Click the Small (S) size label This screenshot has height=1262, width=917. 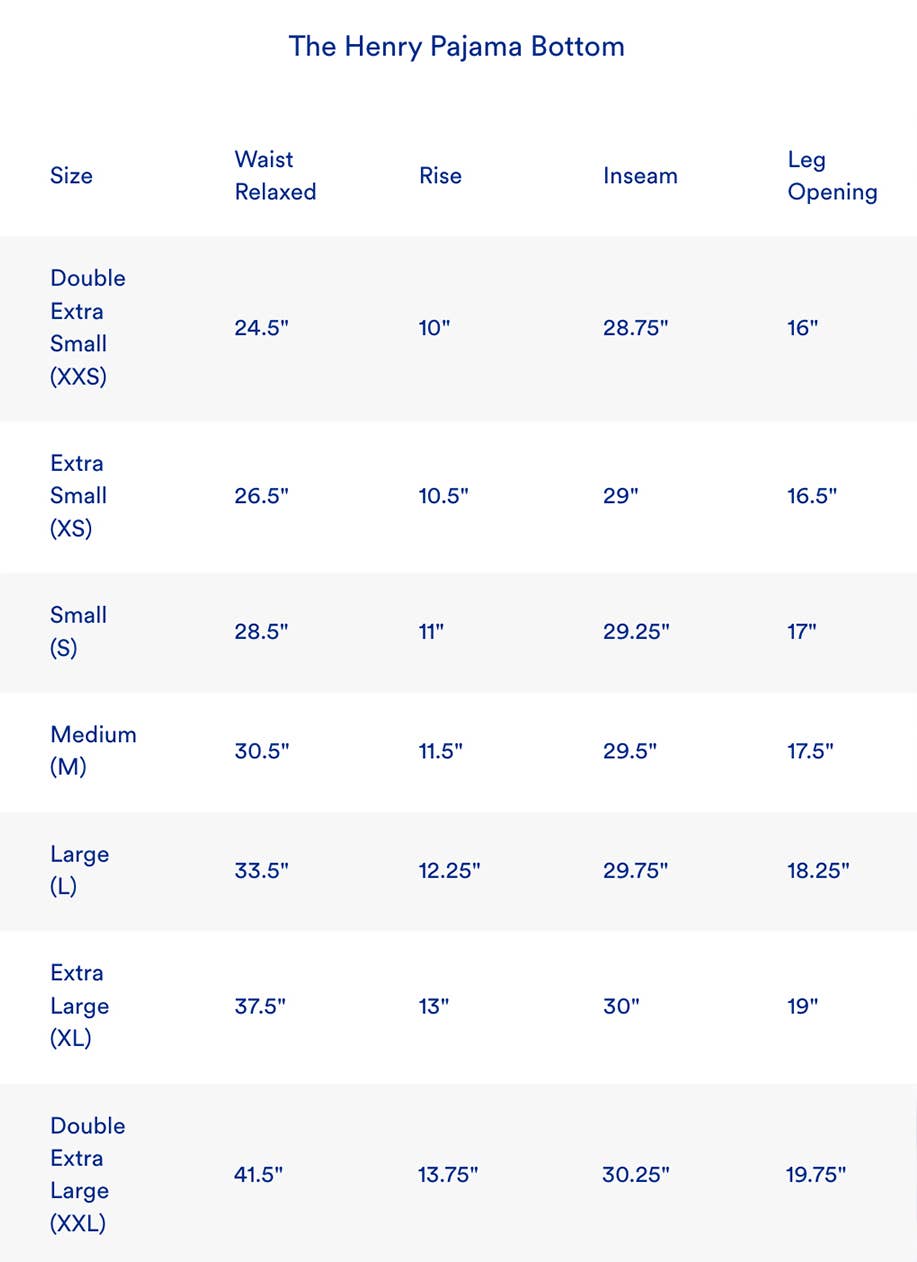(x=78, y=631)
